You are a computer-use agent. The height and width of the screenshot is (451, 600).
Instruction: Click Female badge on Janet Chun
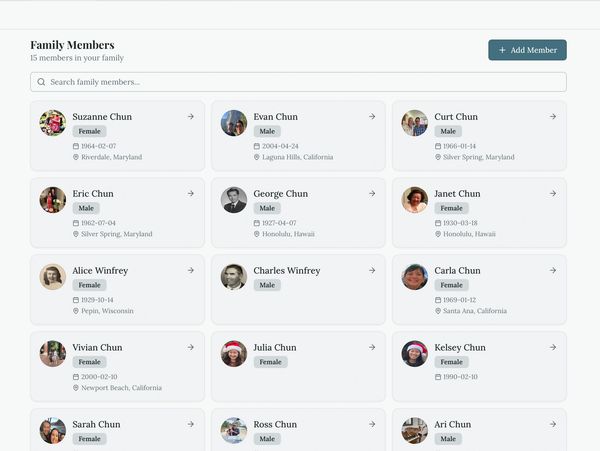point(450,208)
